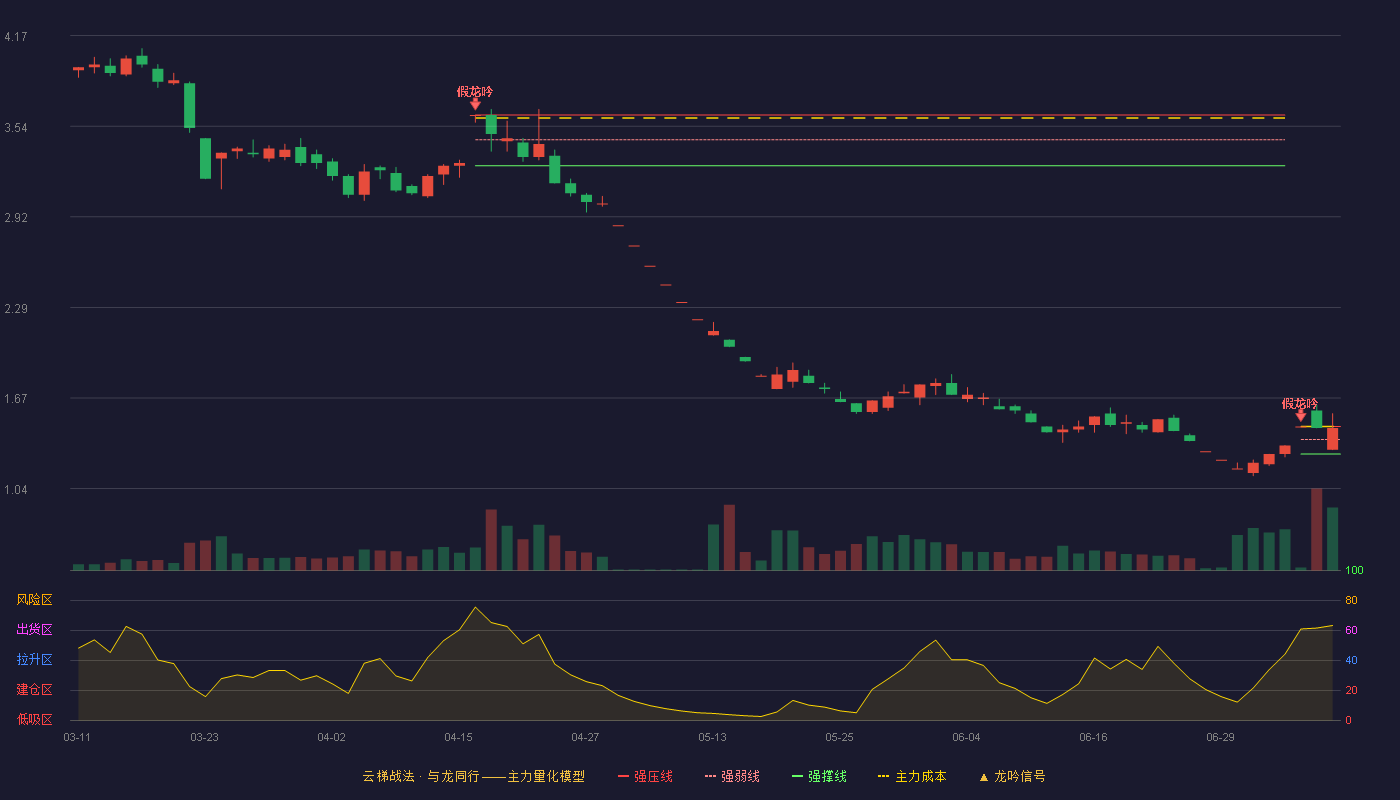
Task: Click the red dash icon beside 强压线
Action: (623, 776)
